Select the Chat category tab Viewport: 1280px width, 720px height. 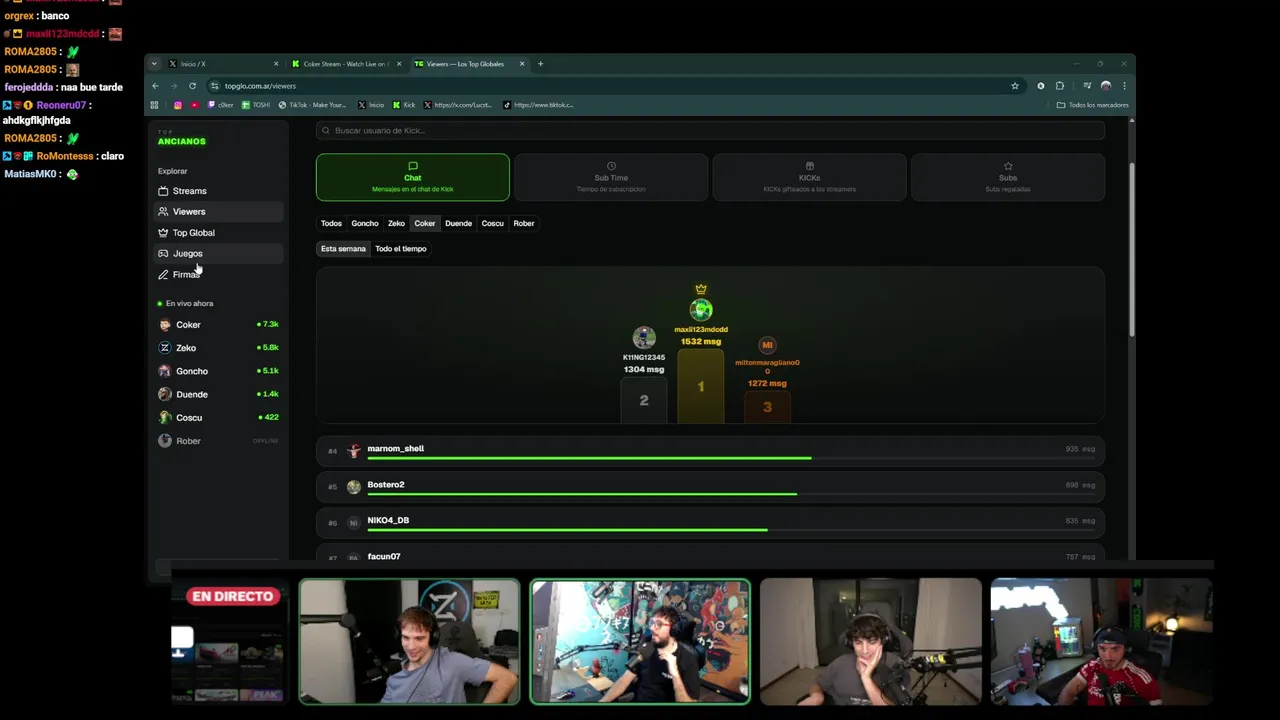[x=413, y=177]
